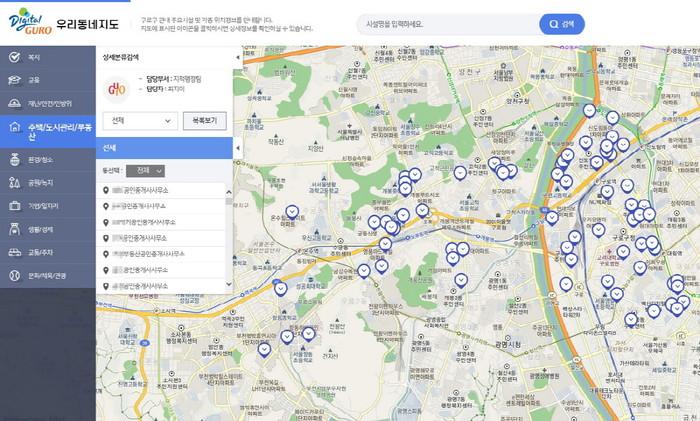700x421 pixels.
Task: Open the 복지 welfare category with checkmark icon
Action: point(47,57)
